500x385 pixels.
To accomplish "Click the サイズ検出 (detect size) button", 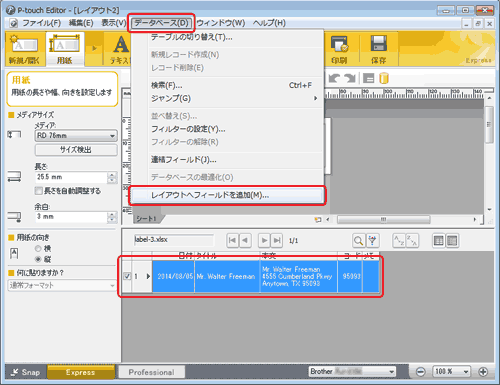I will 76,150.
